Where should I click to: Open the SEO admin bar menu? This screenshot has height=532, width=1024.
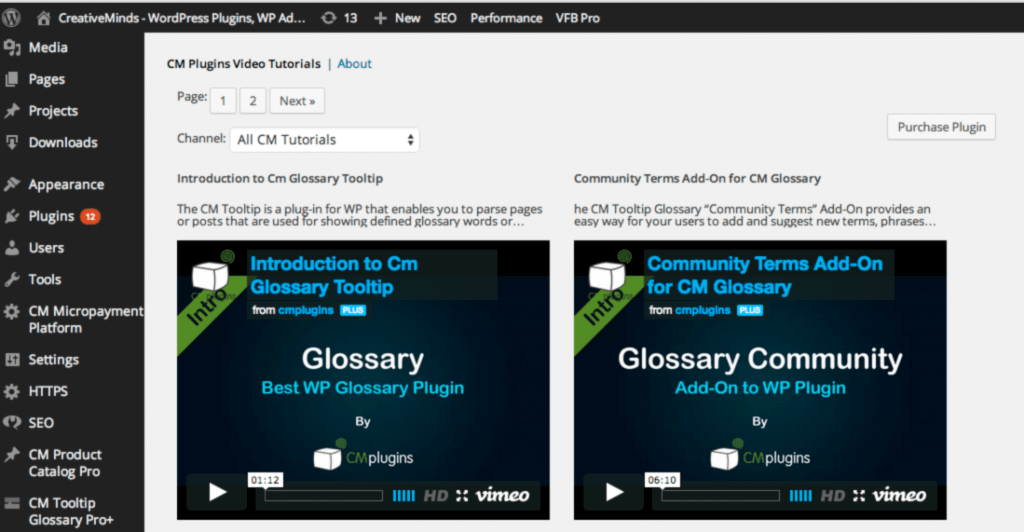445,18
